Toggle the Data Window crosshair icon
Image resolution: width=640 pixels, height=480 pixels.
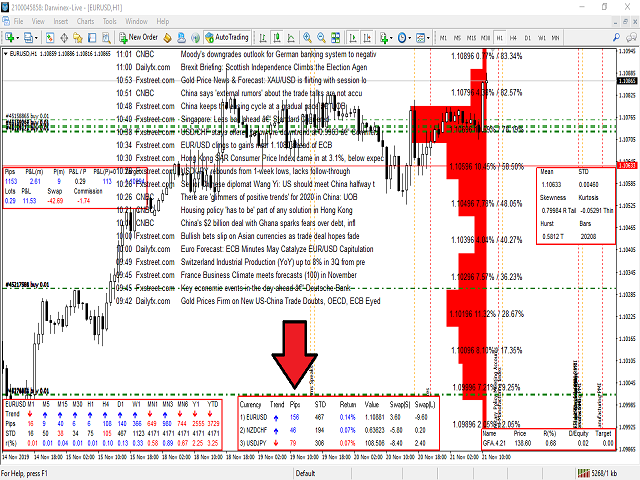(x=64, y=38)
